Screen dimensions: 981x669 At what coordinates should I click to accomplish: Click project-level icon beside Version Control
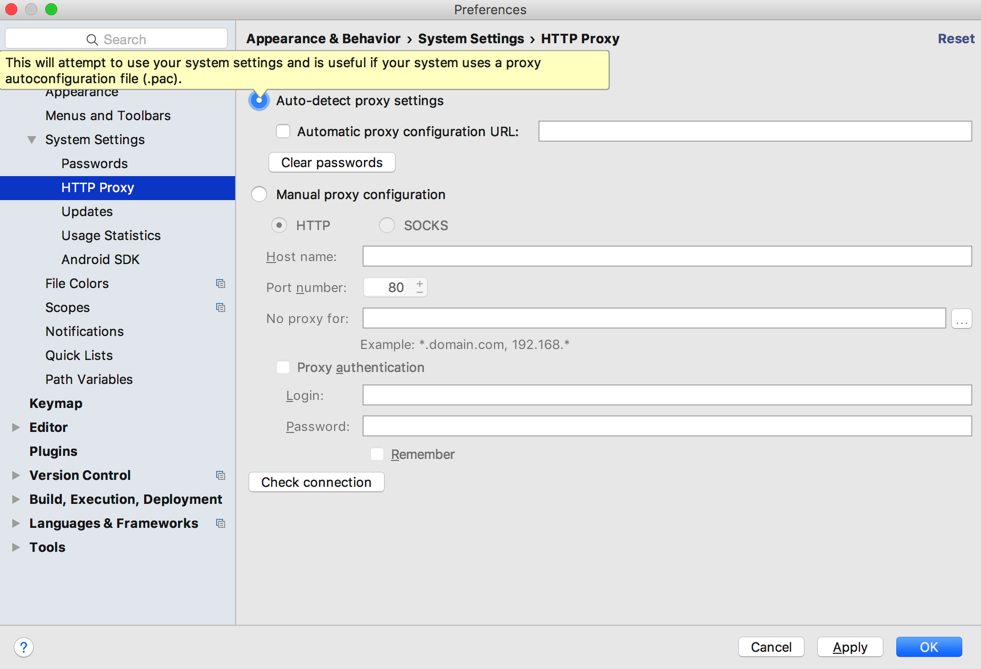click(x=221, y=476)
